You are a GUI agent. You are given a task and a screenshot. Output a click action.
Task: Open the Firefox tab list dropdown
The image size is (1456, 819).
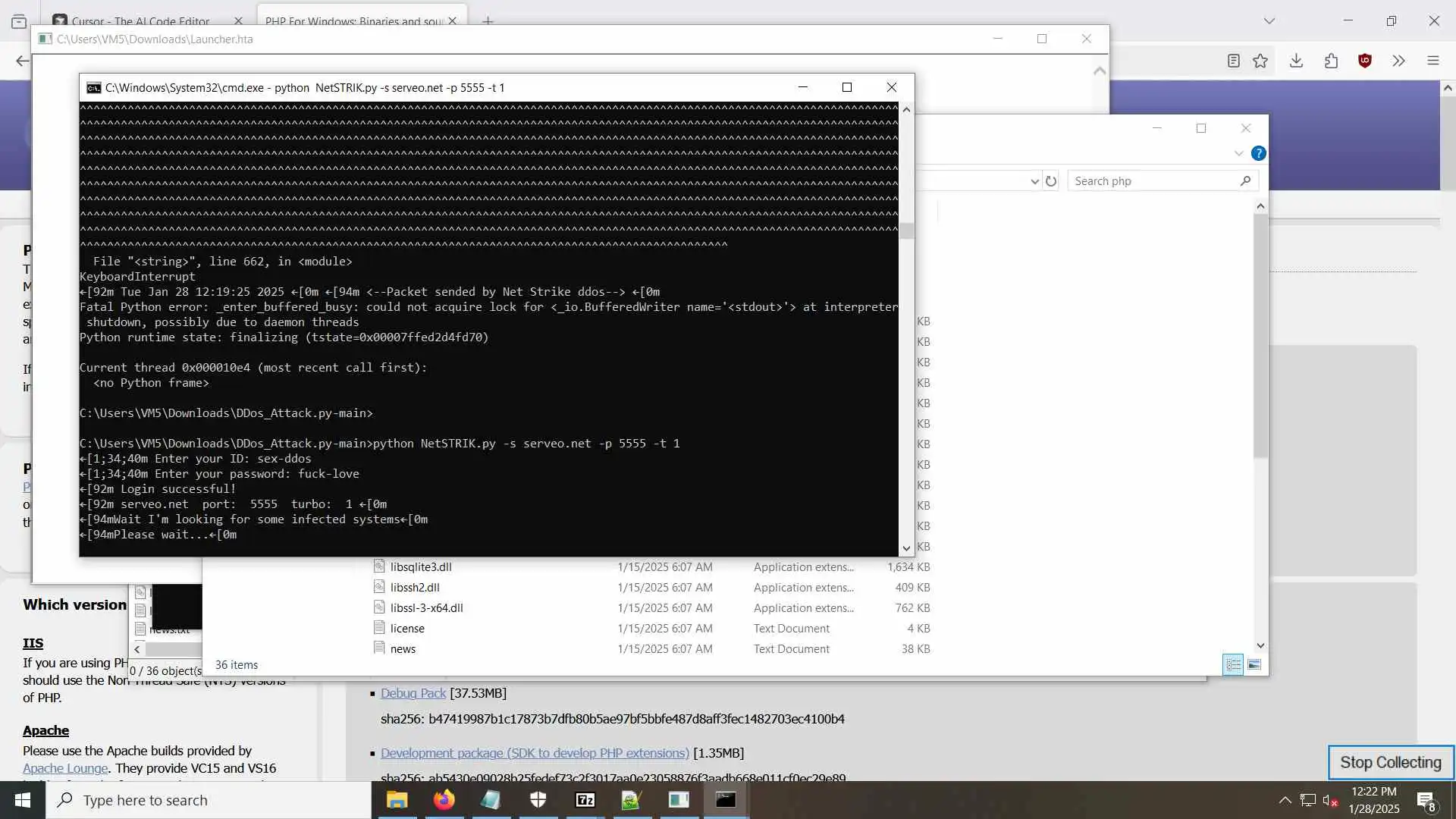coord(1269,20)
